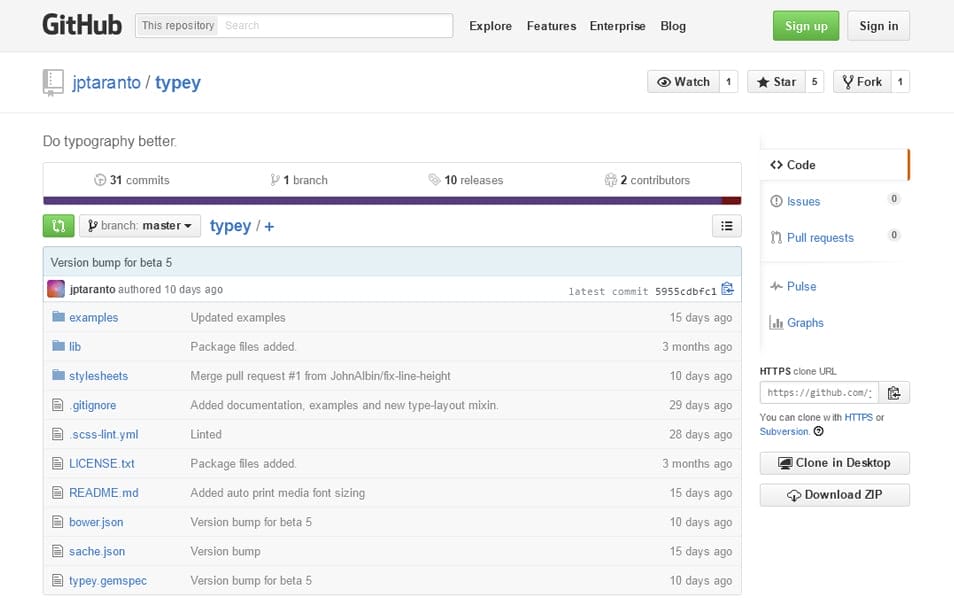Click the purple language bar
The height and width of the screenshot is (600, 954).
(x=380, y=200)
